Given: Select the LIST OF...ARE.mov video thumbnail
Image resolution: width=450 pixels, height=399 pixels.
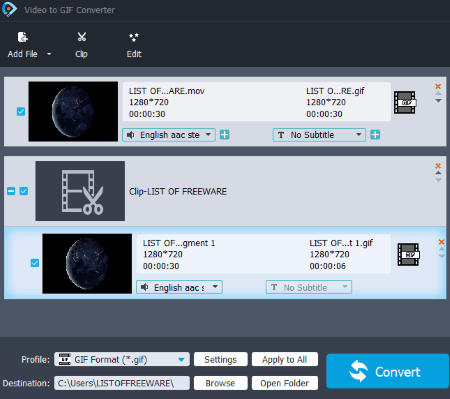Looking at the screenshot, I should (x=73, y=111).
